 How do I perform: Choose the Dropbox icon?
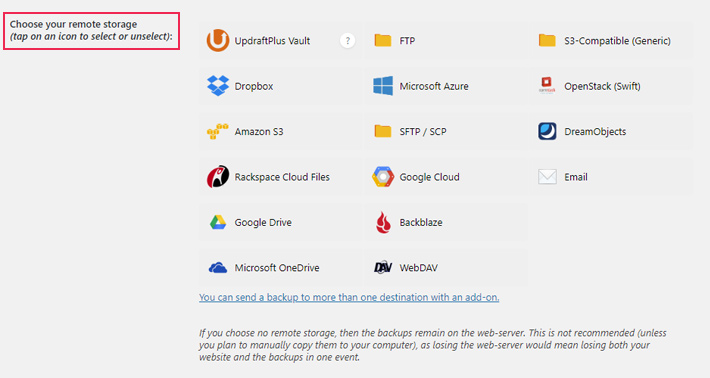click(218, 86)
